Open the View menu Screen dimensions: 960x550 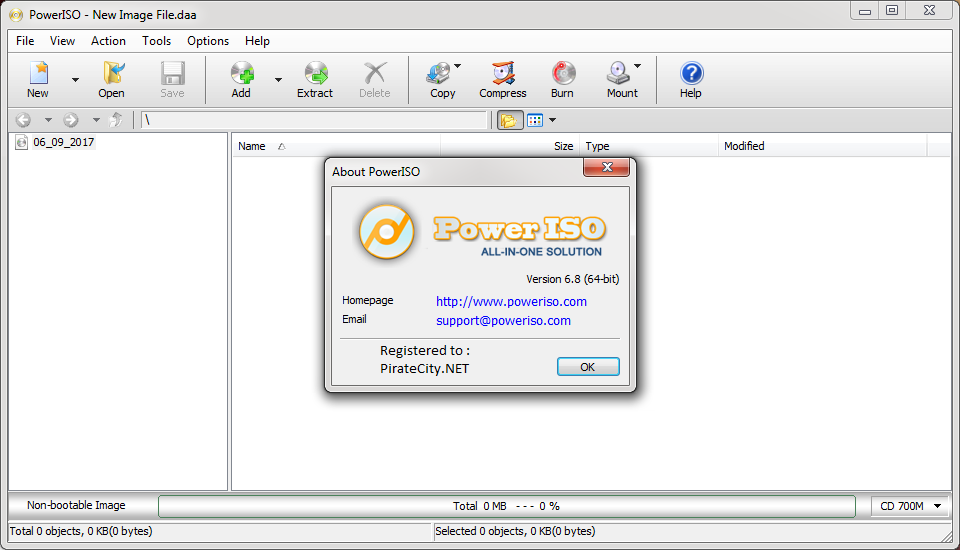pos(62,41)
